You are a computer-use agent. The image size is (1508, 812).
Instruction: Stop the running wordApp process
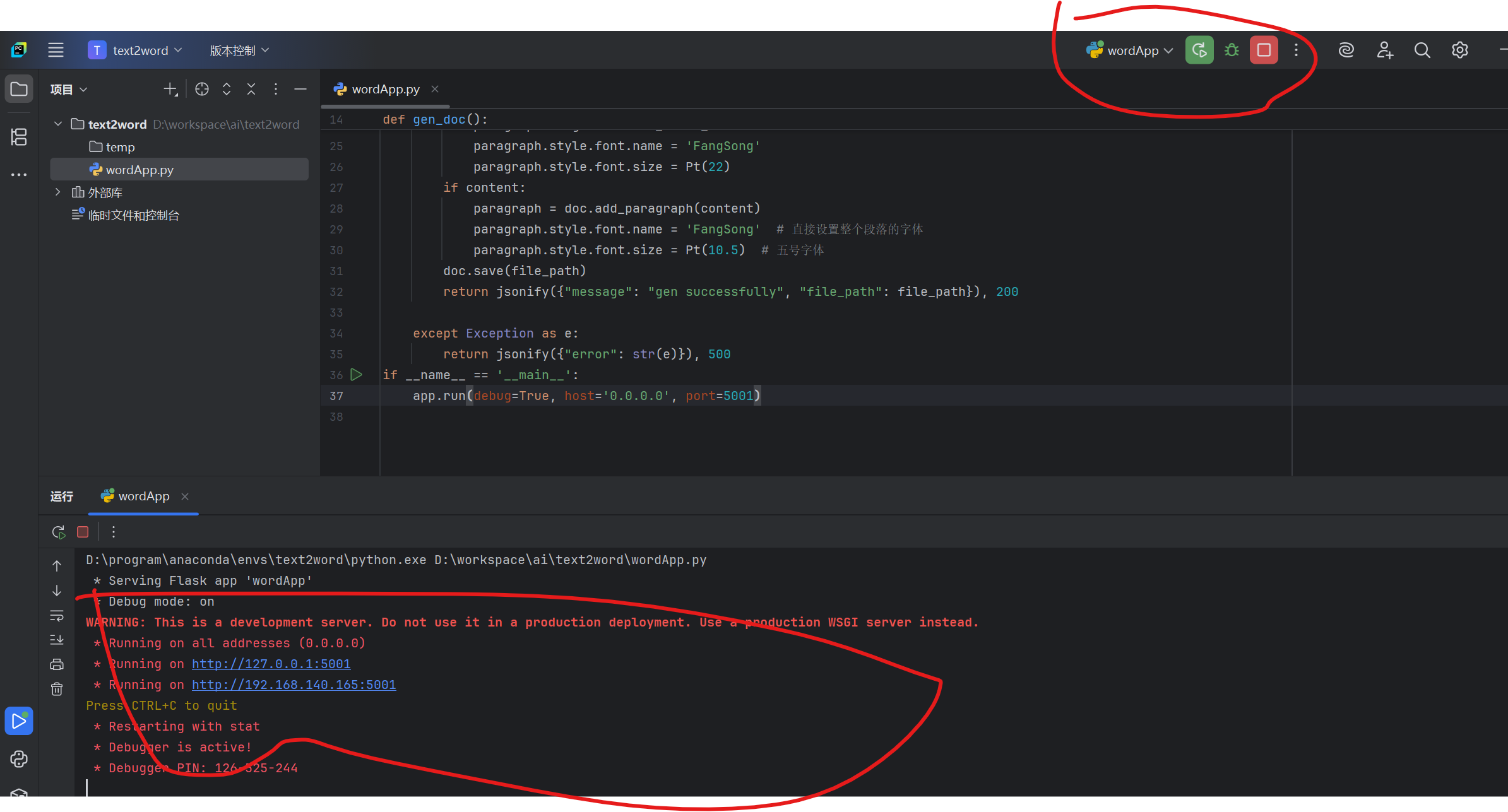(x=1262, y=50)
